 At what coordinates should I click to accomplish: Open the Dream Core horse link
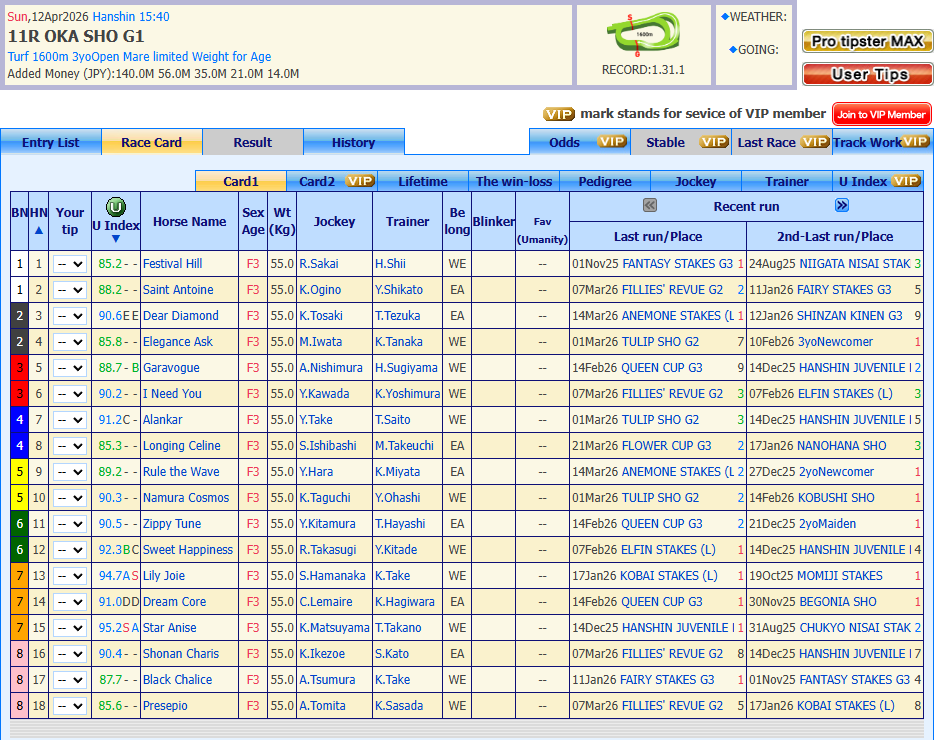point(175,601)
